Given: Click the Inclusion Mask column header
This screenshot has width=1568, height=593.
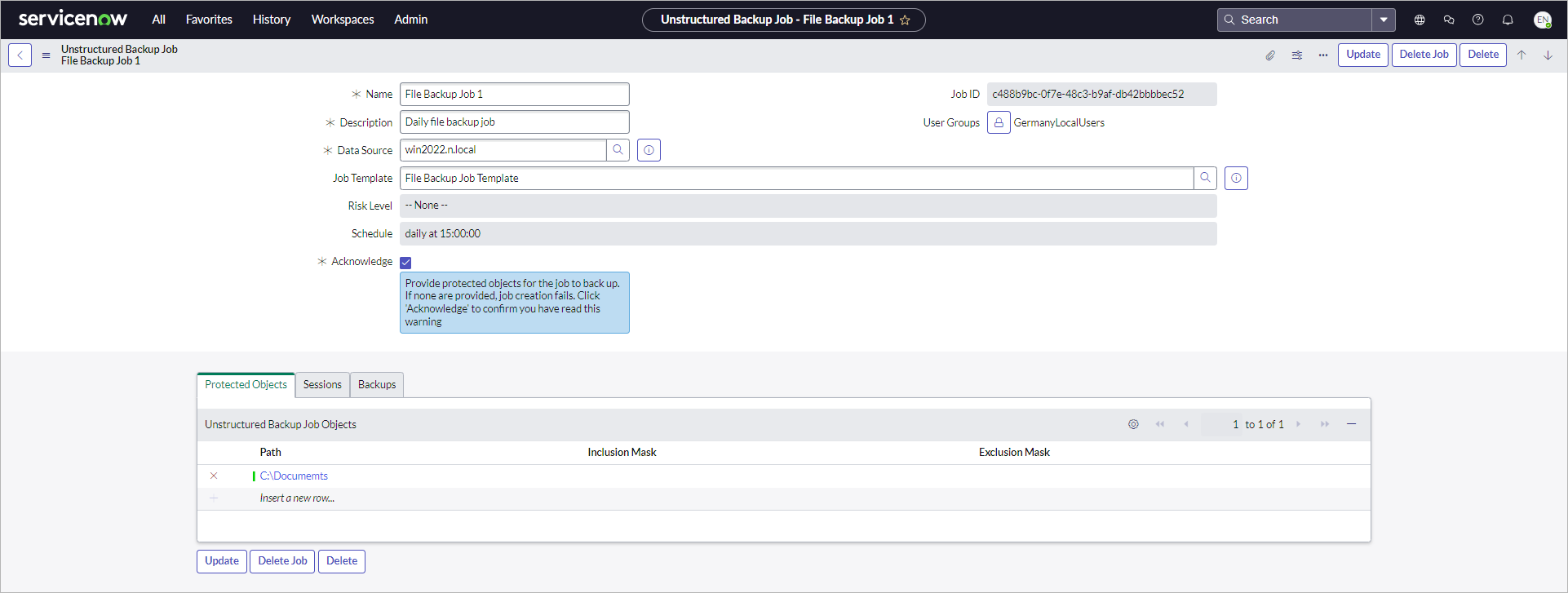Looking at the screenshot, I should click(622, 452).
